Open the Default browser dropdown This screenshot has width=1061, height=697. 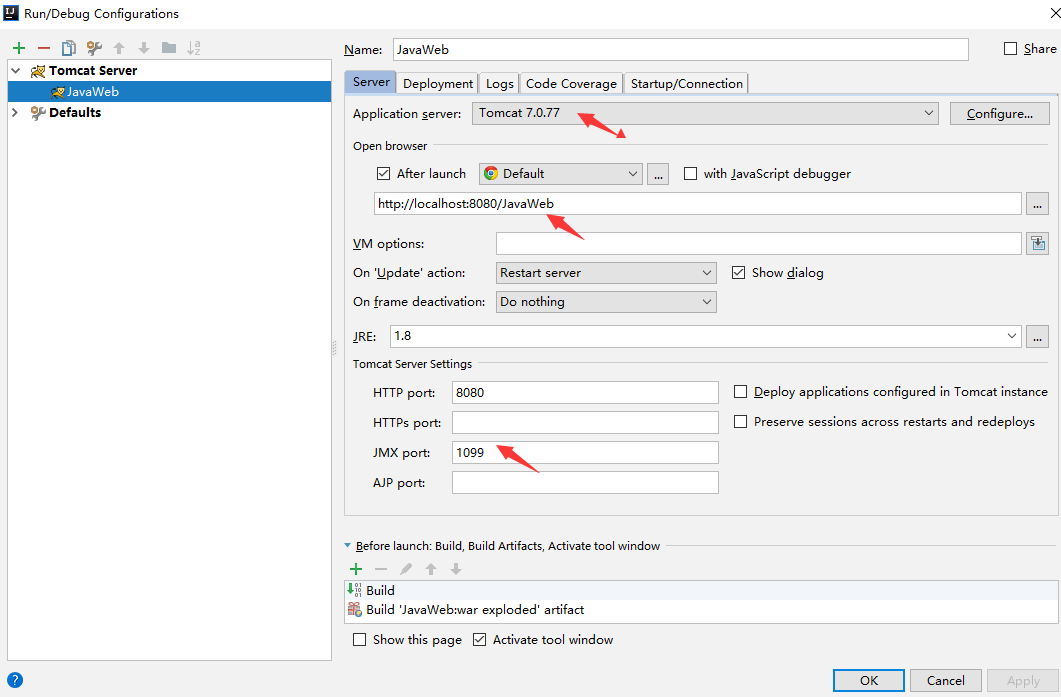561,174
